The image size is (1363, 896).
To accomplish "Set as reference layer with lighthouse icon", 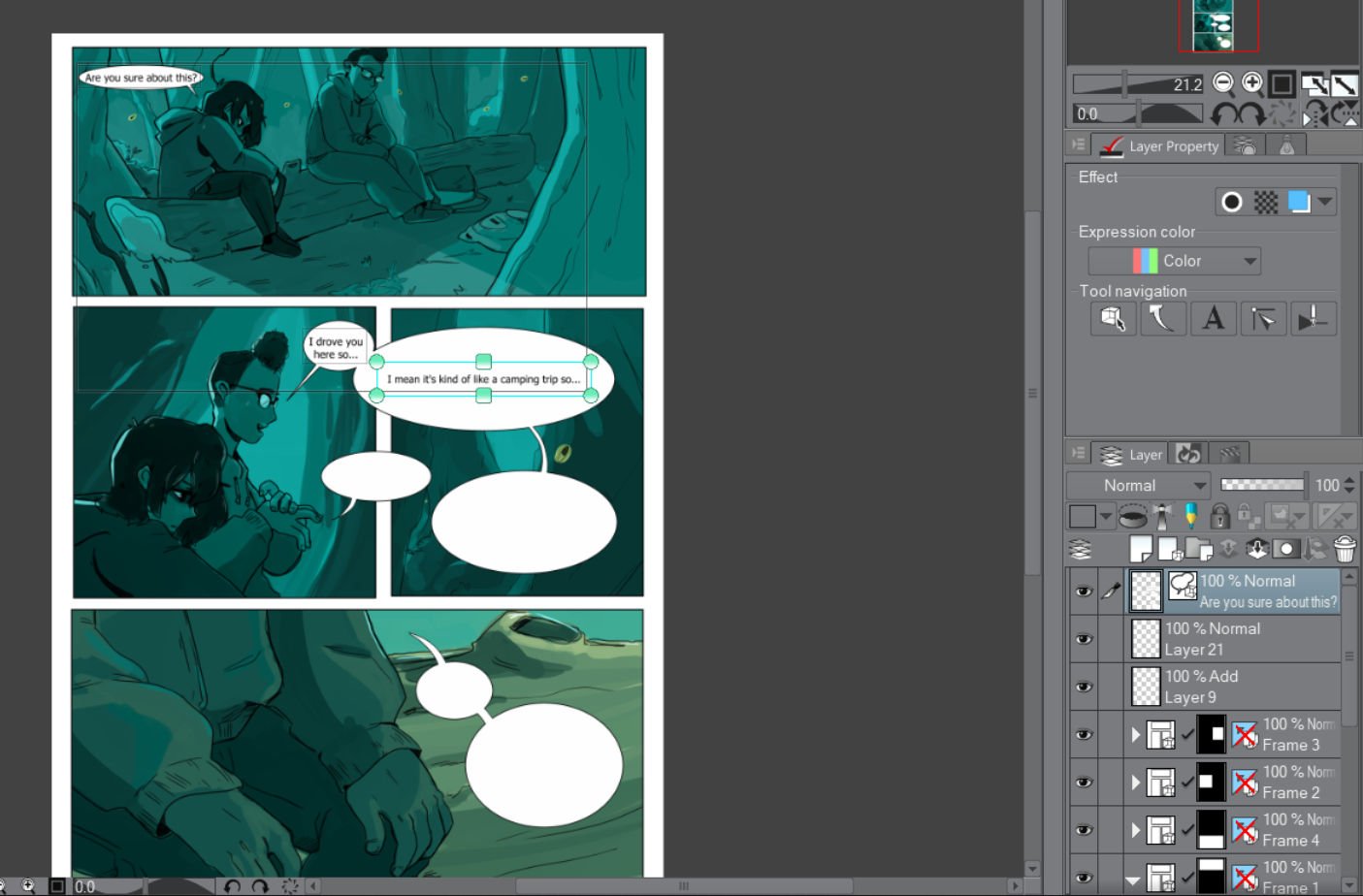I will 1160,515.
